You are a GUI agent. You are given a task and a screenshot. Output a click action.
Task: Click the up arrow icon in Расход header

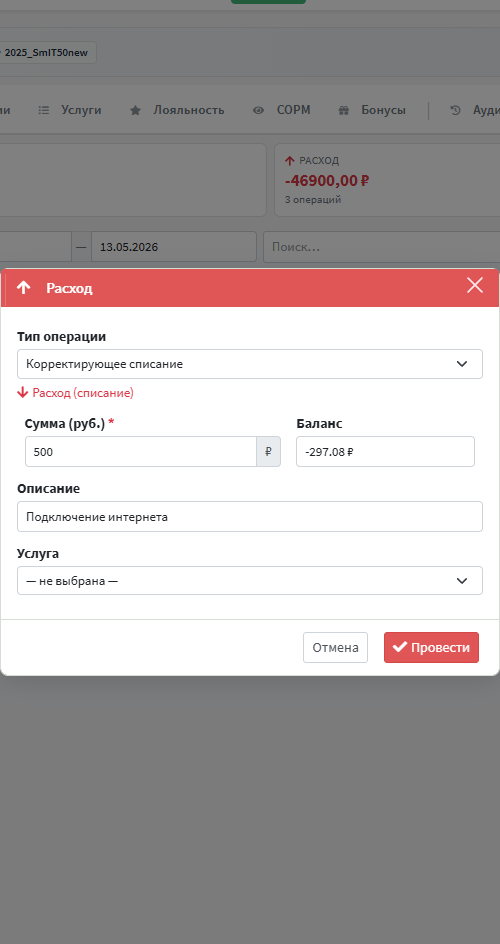(x=23, y=288)
